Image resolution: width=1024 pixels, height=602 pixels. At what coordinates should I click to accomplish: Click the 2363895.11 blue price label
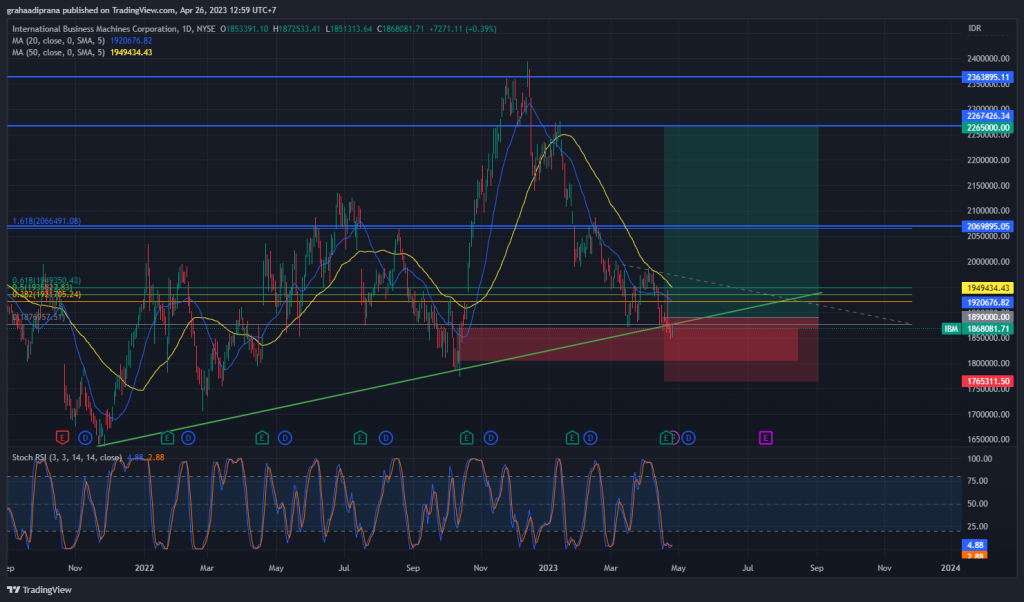(x=987, y=77)
